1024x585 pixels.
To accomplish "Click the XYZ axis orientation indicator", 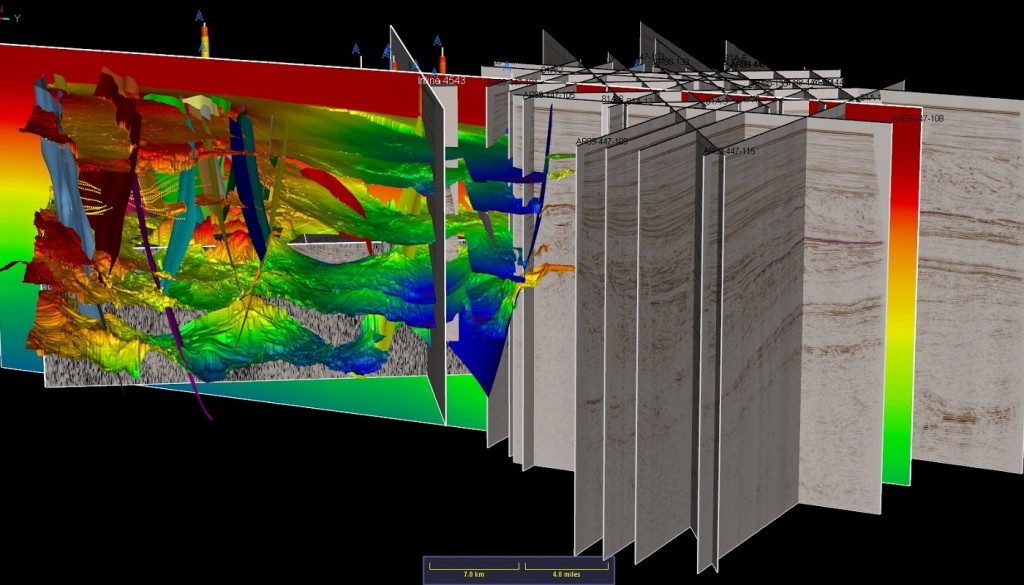I will [8, 19].
